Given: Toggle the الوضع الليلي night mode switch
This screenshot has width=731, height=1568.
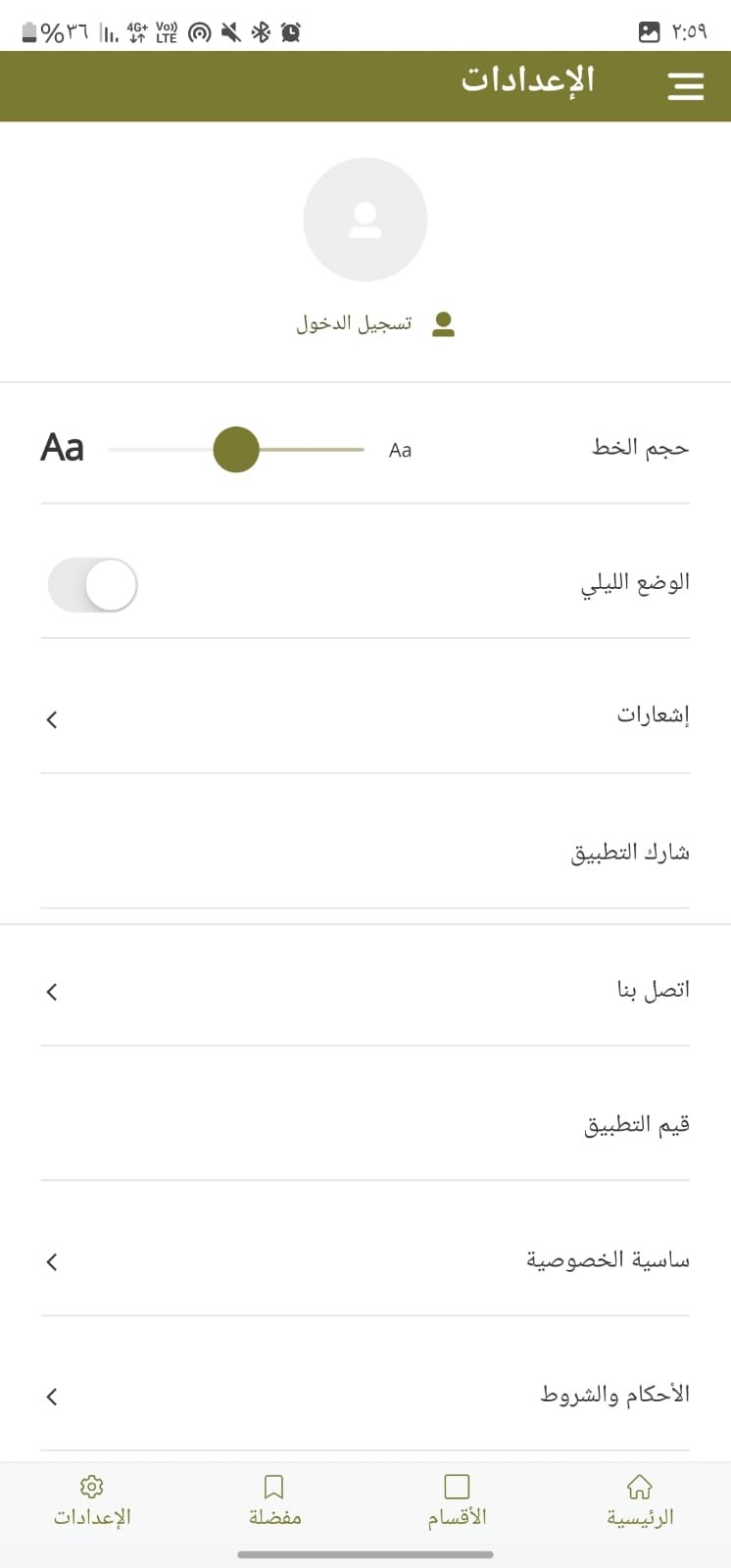Looking at the screenshot, I should pos(93,585).
